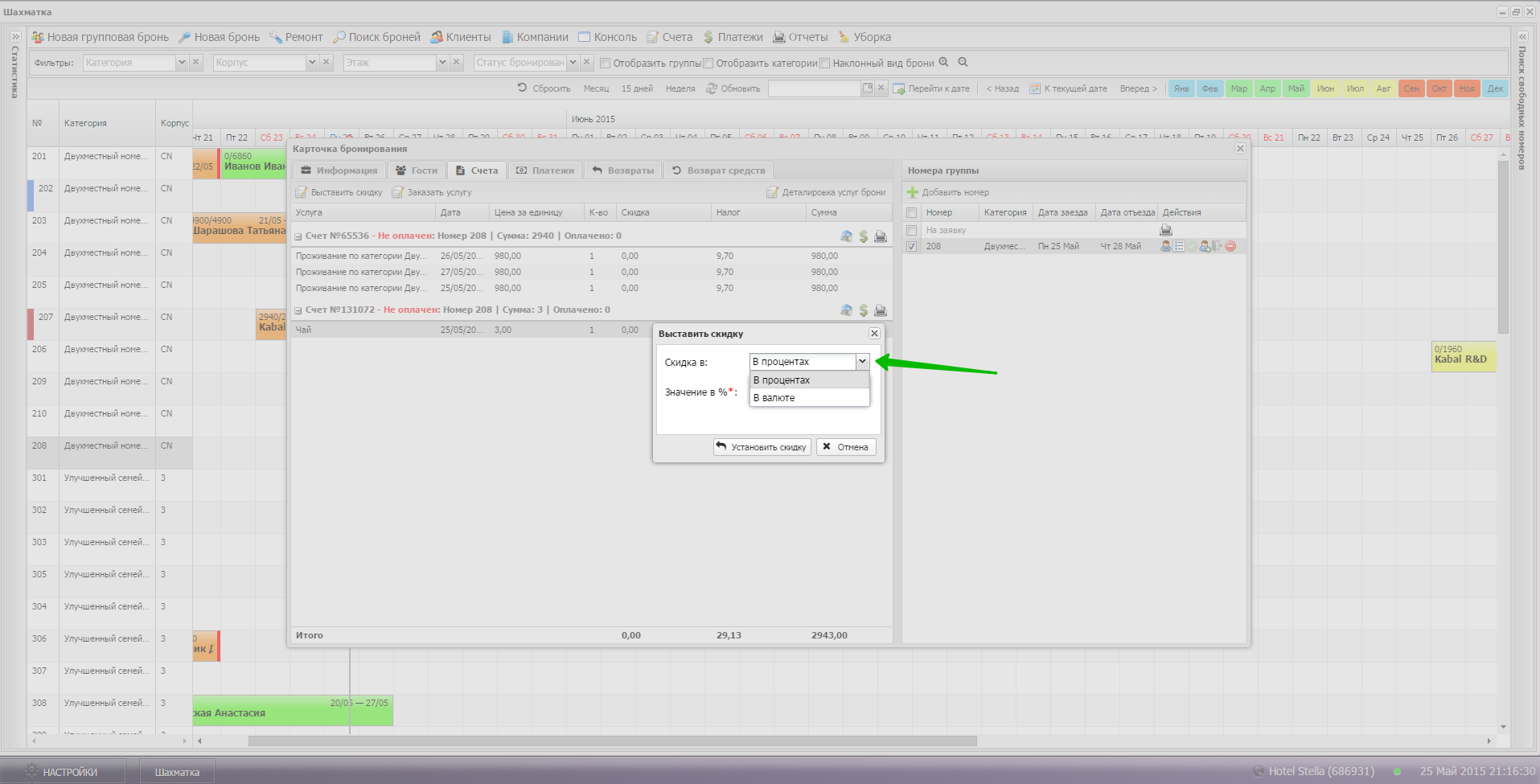Switch to the Возврат средств tab
This screenshot has width=1540, height=784.
click(719, 170)
